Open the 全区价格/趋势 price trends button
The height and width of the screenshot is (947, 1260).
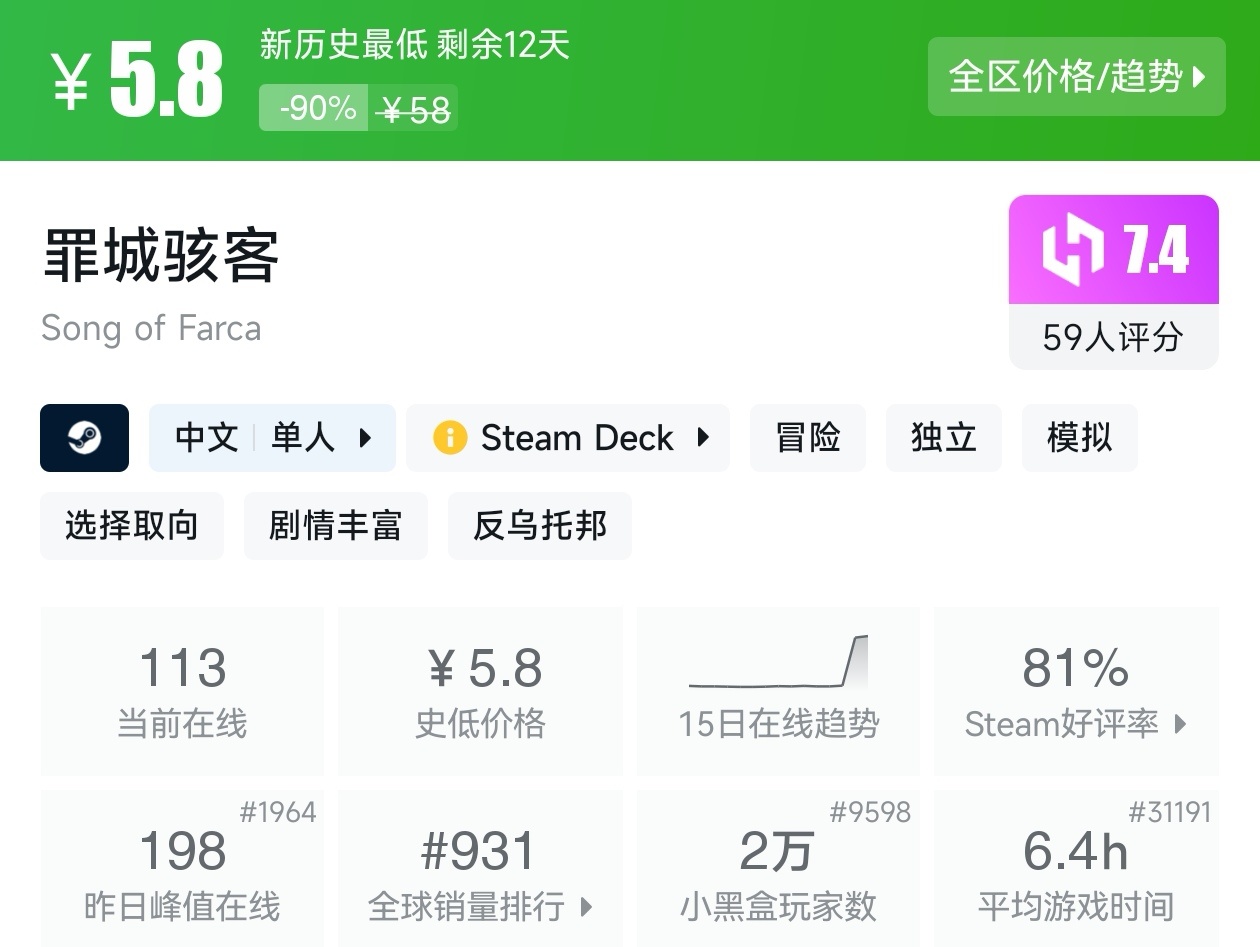[x=1076, y=77]
